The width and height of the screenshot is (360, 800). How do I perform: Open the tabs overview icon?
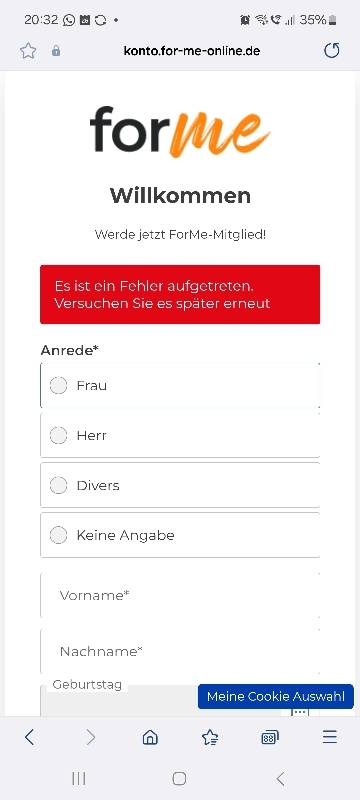[270, 737]
